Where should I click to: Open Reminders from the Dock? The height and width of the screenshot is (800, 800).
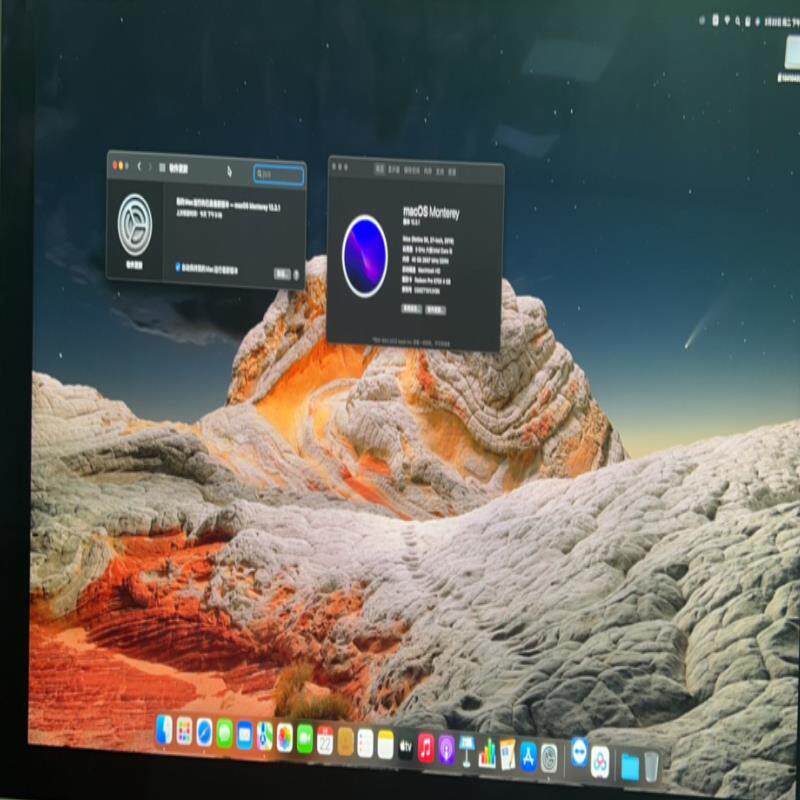pos(365,743)
